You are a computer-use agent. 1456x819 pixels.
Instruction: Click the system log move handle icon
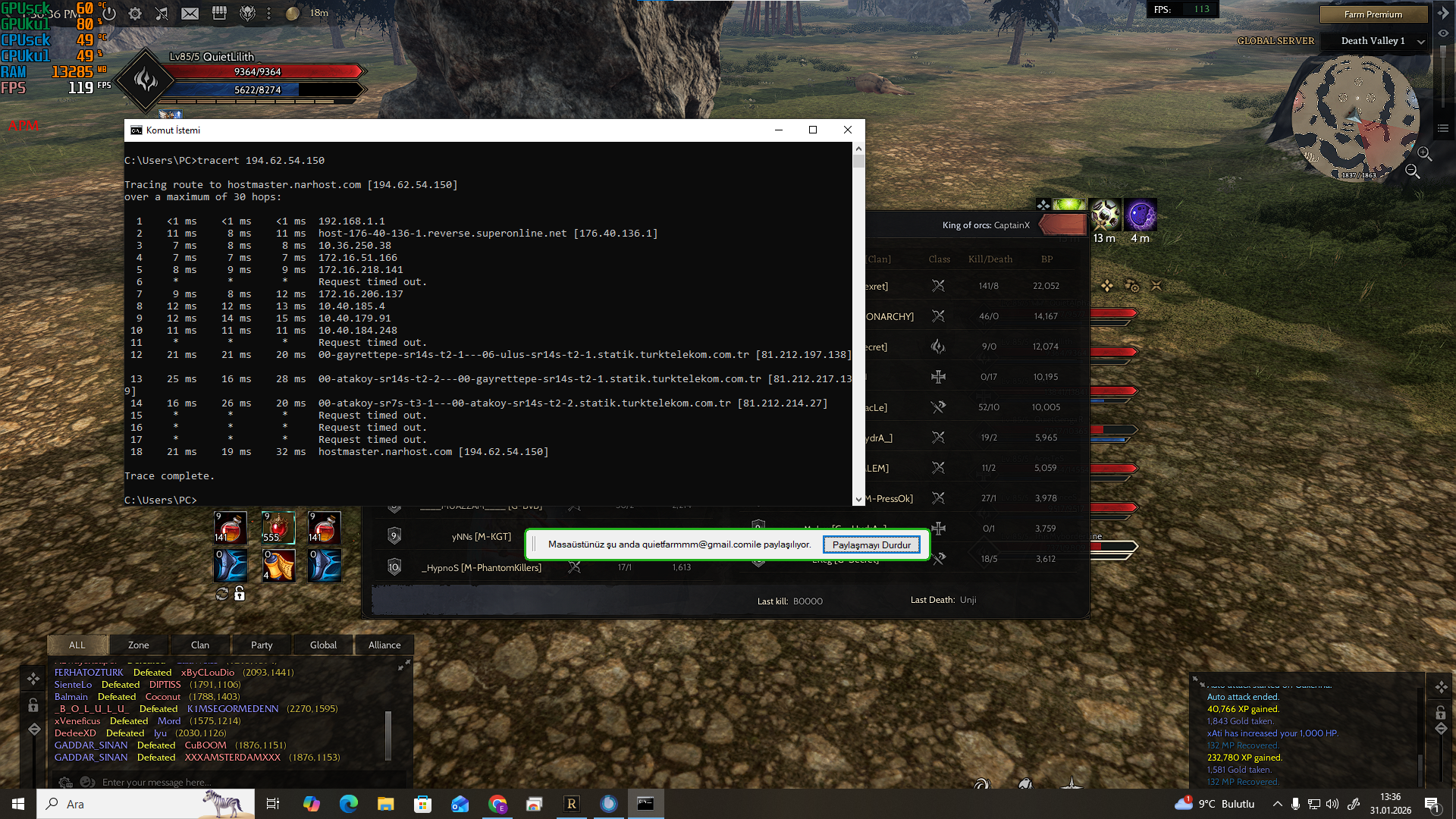(x=1441, y=687)
